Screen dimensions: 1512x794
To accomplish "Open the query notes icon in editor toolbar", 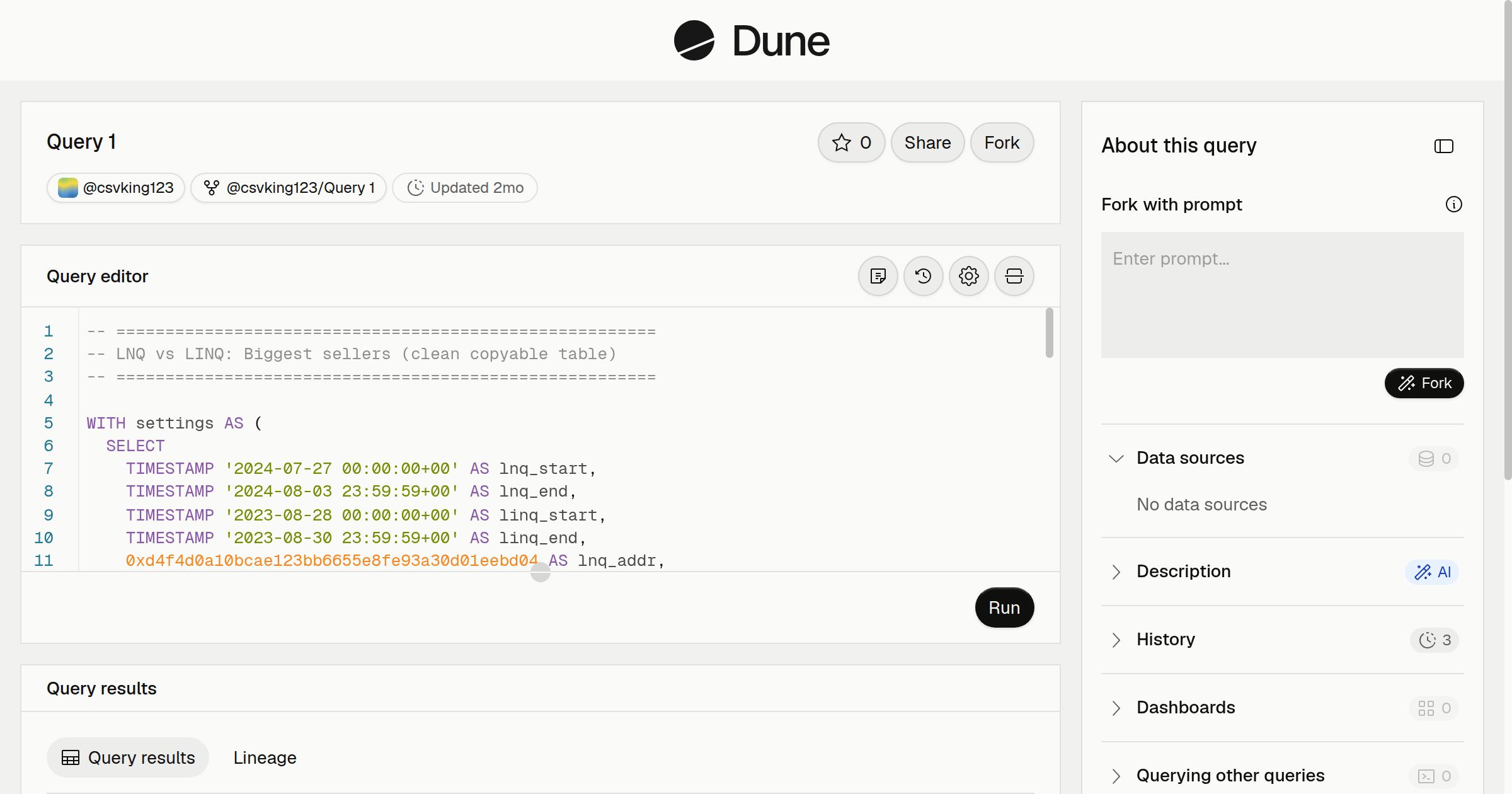I will coord(878,276).
